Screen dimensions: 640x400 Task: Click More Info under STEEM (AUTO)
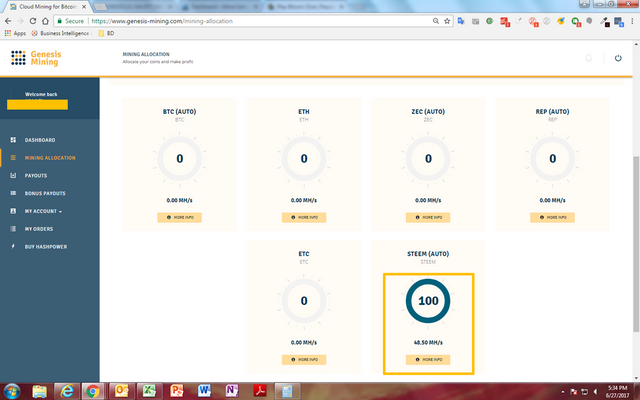click(428, 360)
